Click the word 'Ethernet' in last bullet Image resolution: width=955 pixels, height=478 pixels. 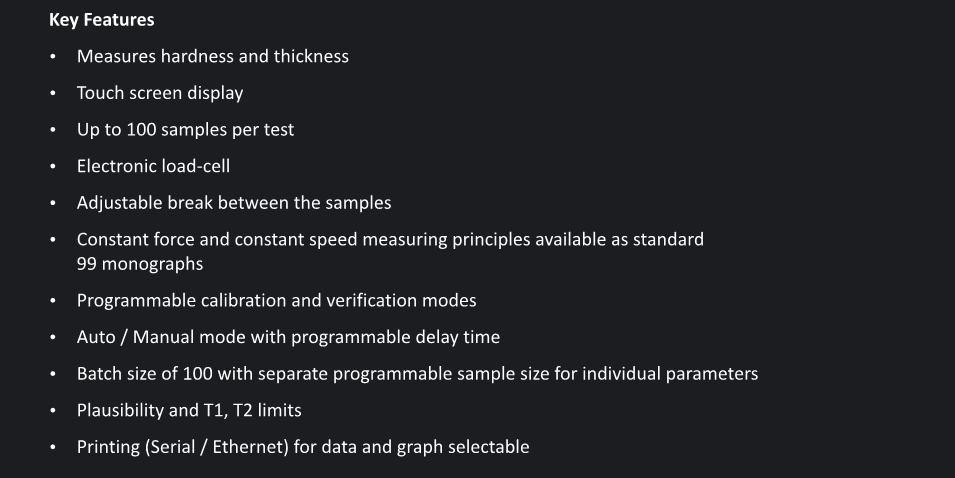pos(252,447)
